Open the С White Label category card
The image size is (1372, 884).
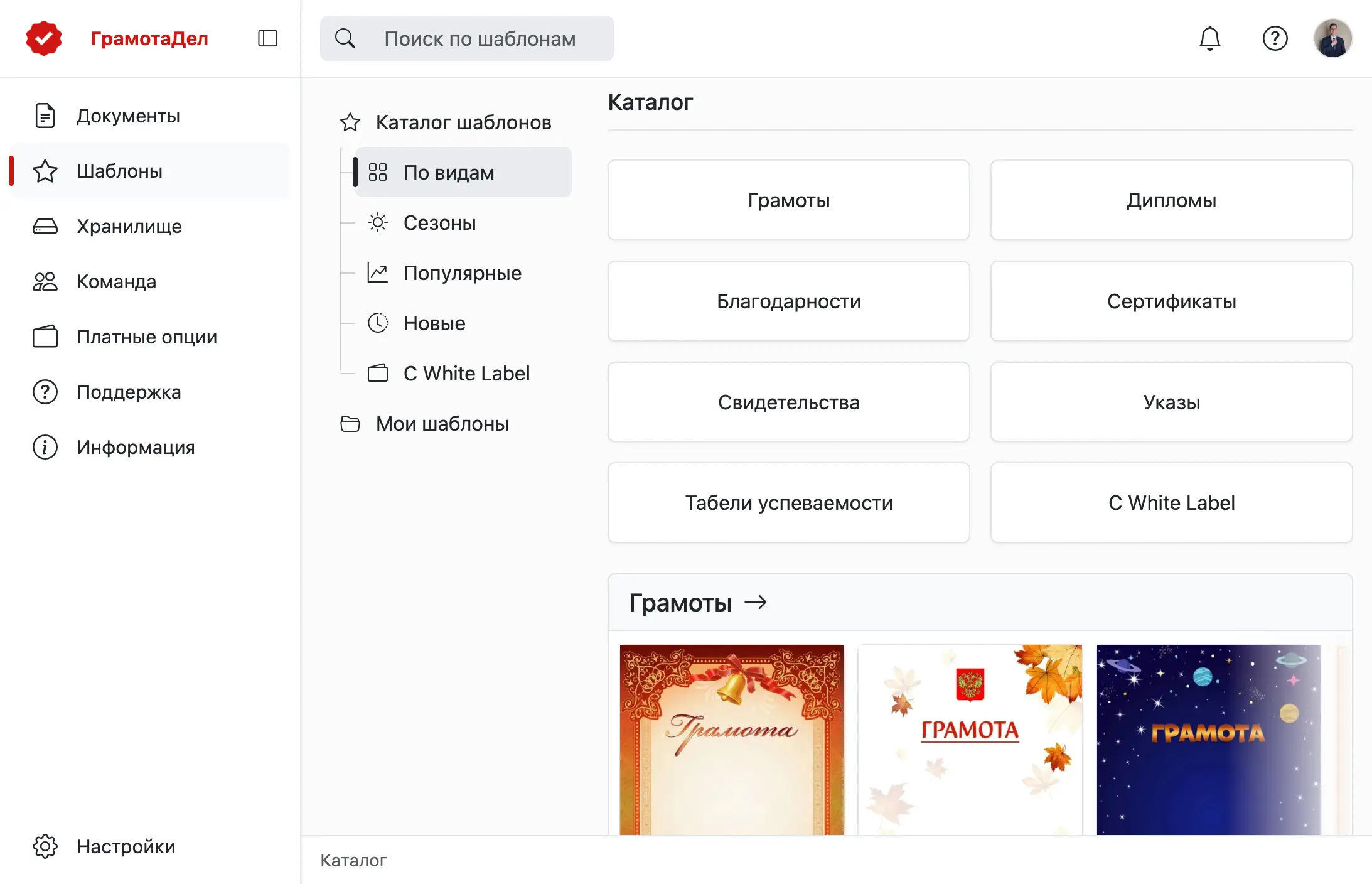[1171, 503]
